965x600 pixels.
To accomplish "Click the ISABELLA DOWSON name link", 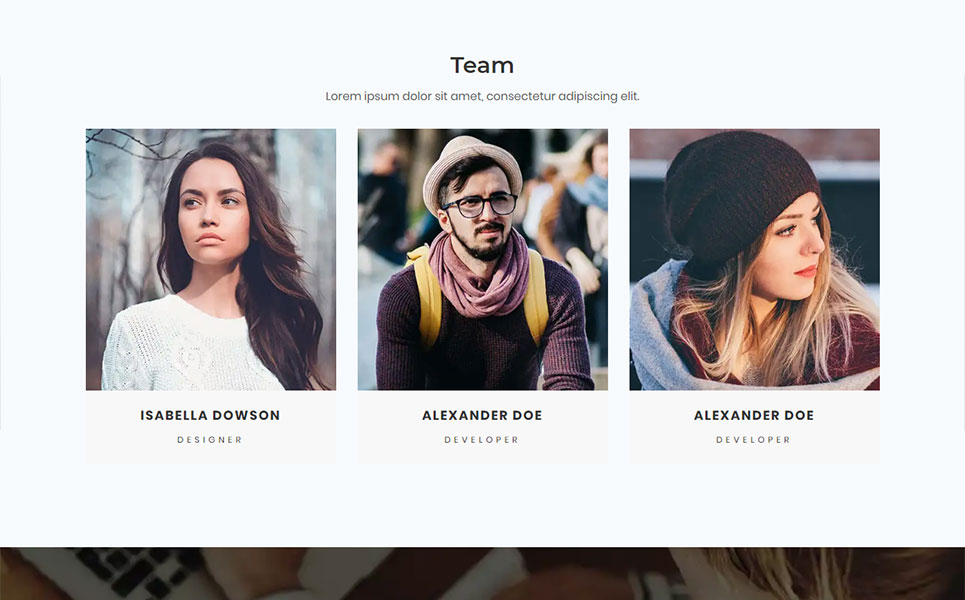I will [x=210, y=415].
